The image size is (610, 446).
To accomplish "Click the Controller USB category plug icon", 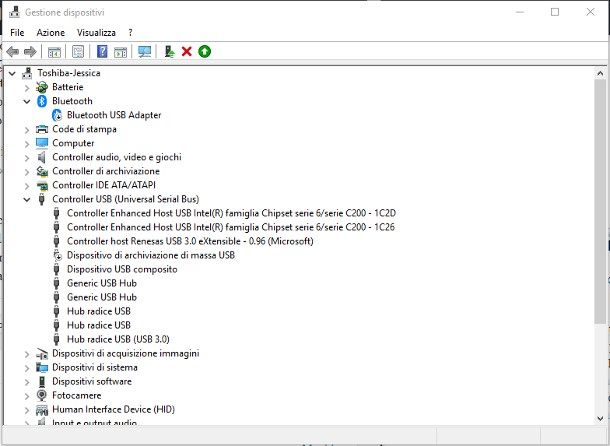I will [x=42, y=199].
